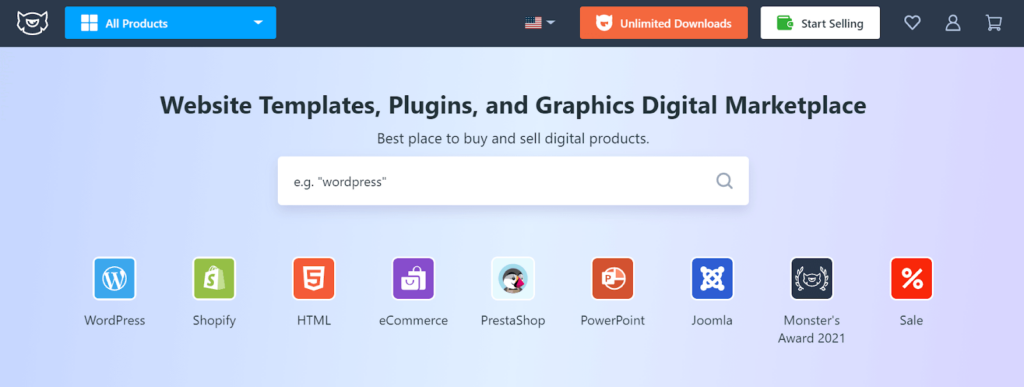The image size is (1024, 387).
Task: Select the Joomla category icon
Action: (x=712, y=279)
